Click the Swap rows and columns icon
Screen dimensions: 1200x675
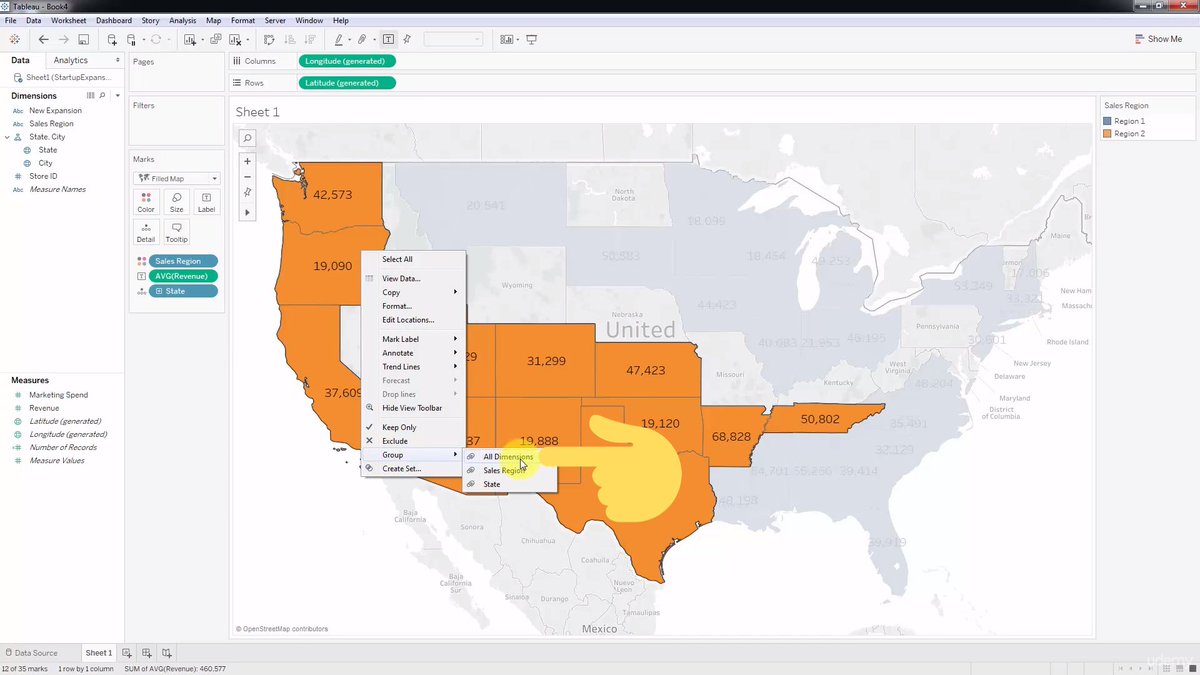pos(269,39)
